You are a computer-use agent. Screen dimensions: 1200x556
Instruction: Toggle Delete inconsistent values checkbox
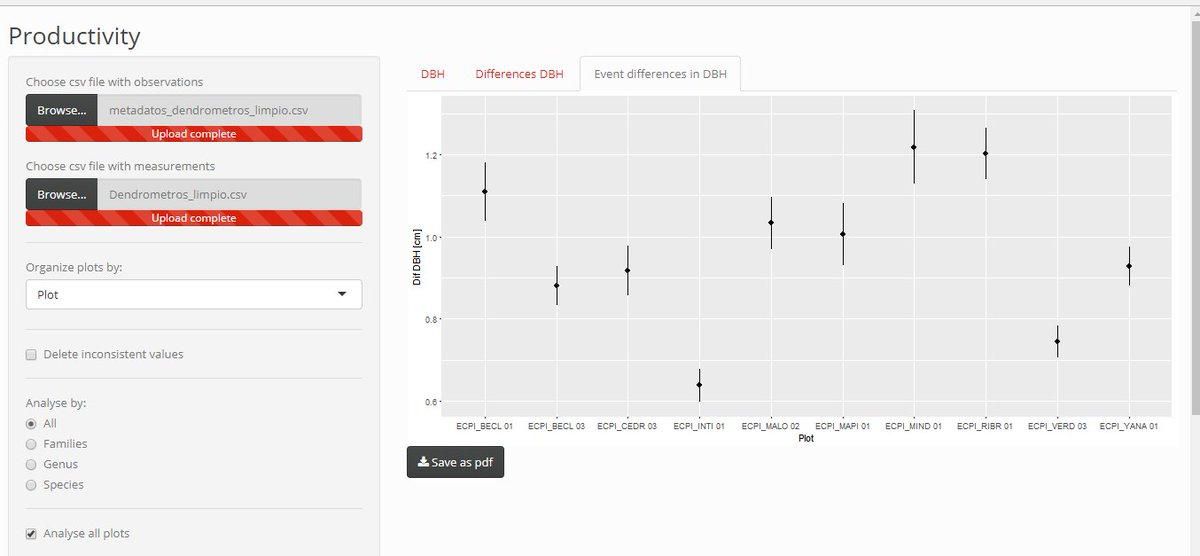tap(32, 354)
